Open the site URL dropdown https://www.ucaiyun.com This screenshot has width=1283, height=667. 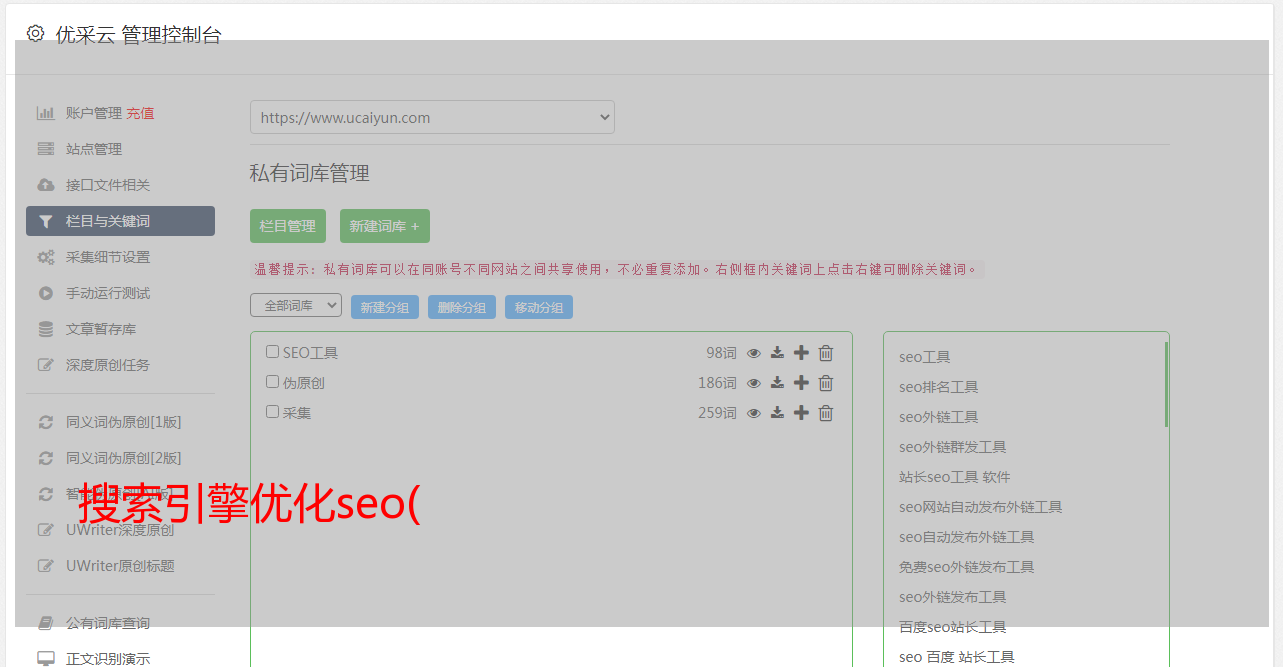432,117
